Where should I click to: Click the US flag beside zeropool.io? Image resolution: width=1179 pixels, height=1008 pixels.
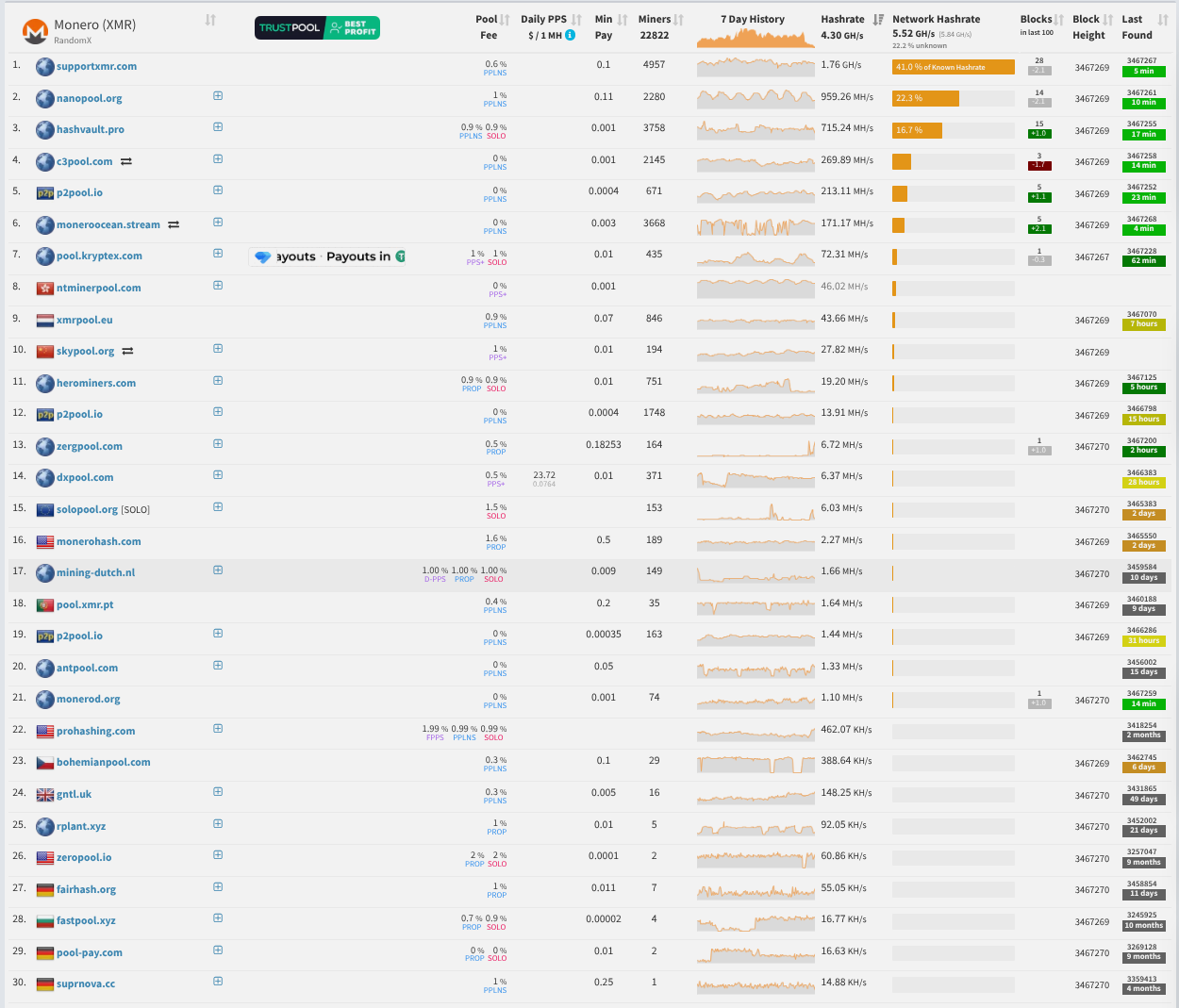click(x=44, y=857)
